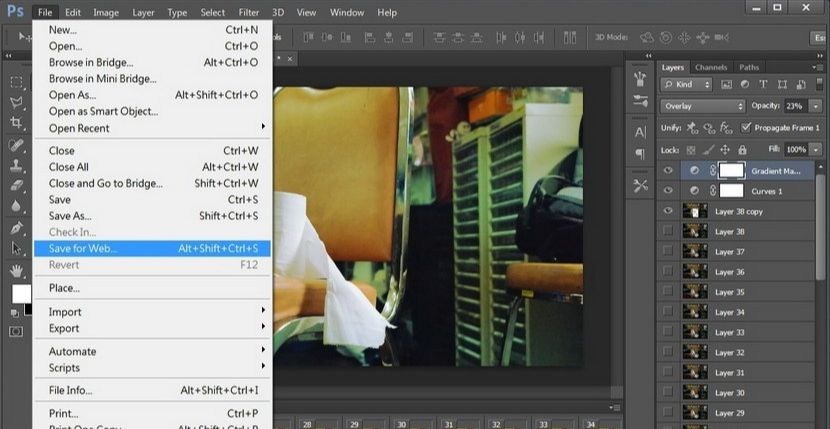
Task: Select the Hand tool
Action: coord(16,271)
